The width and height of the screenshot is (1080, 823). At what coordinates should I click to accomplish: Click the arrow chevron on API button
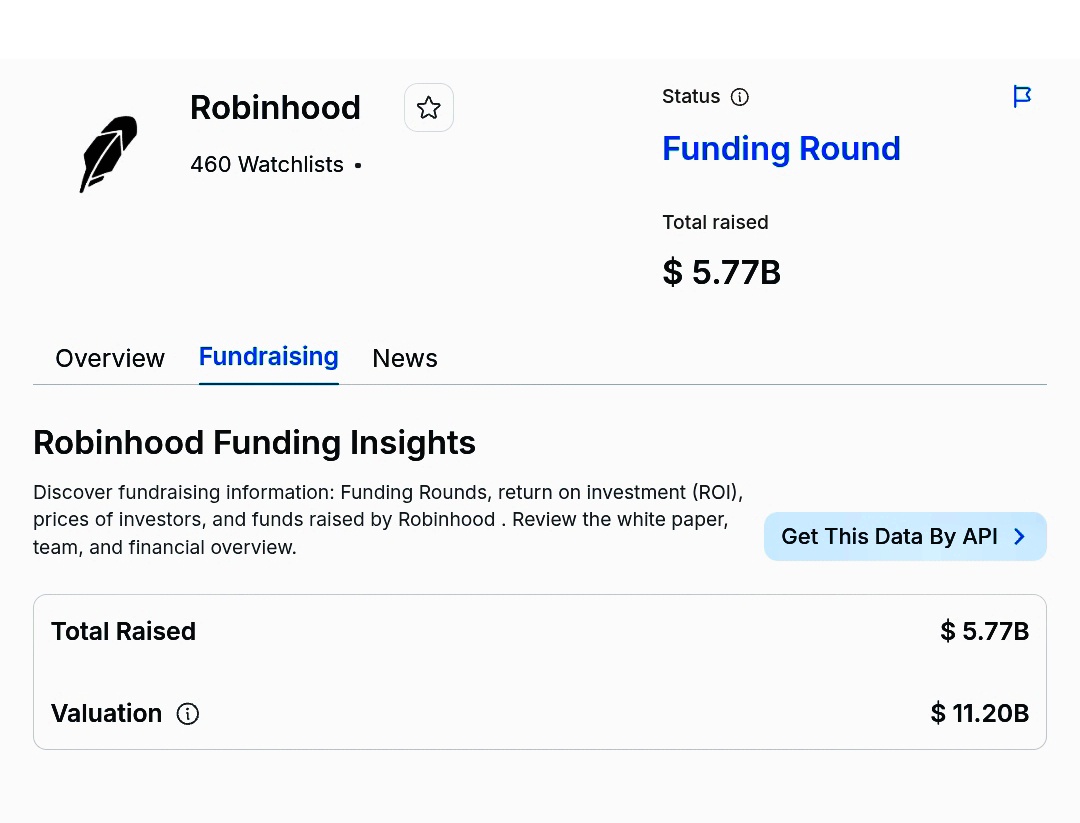pos(1020,537)
